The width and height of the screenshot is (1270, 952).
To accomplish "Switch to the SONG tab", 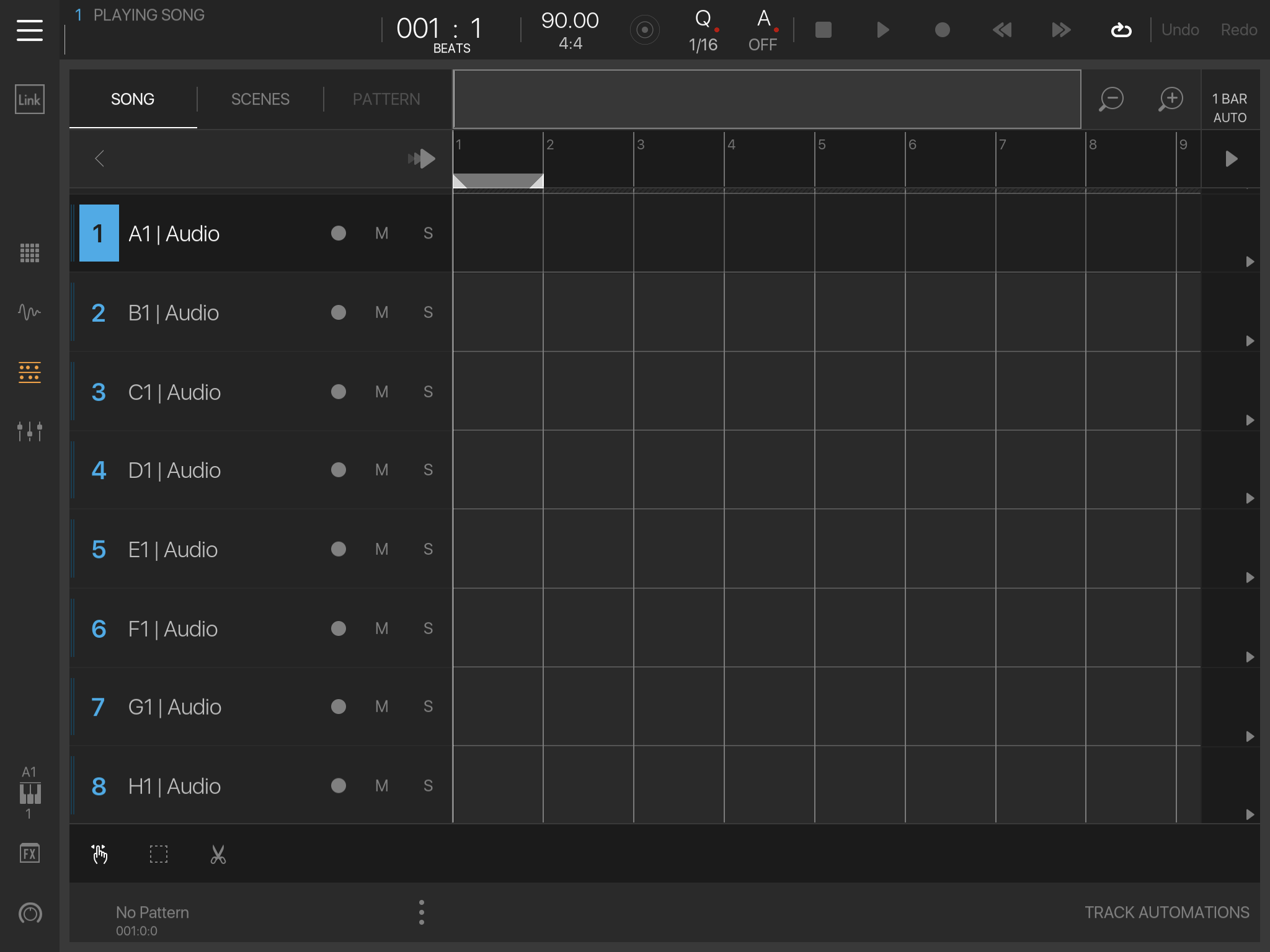I will [133, 99].
